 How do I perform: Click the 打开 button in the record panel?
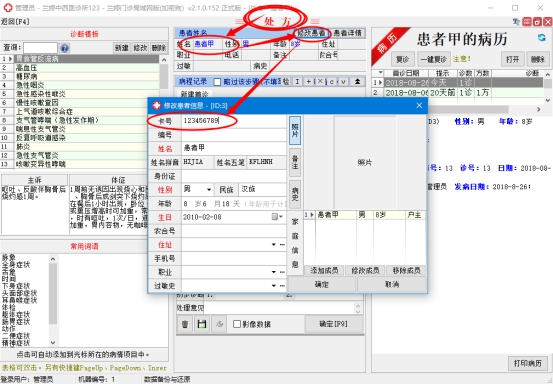(512, 59)
